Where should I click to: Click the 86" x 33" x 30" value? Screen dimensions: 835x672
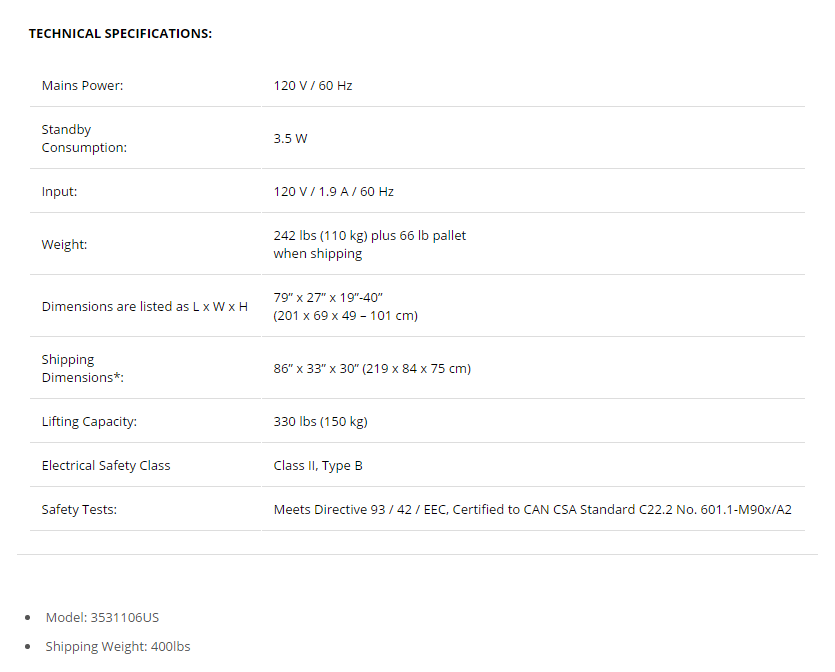coord(372,368)
